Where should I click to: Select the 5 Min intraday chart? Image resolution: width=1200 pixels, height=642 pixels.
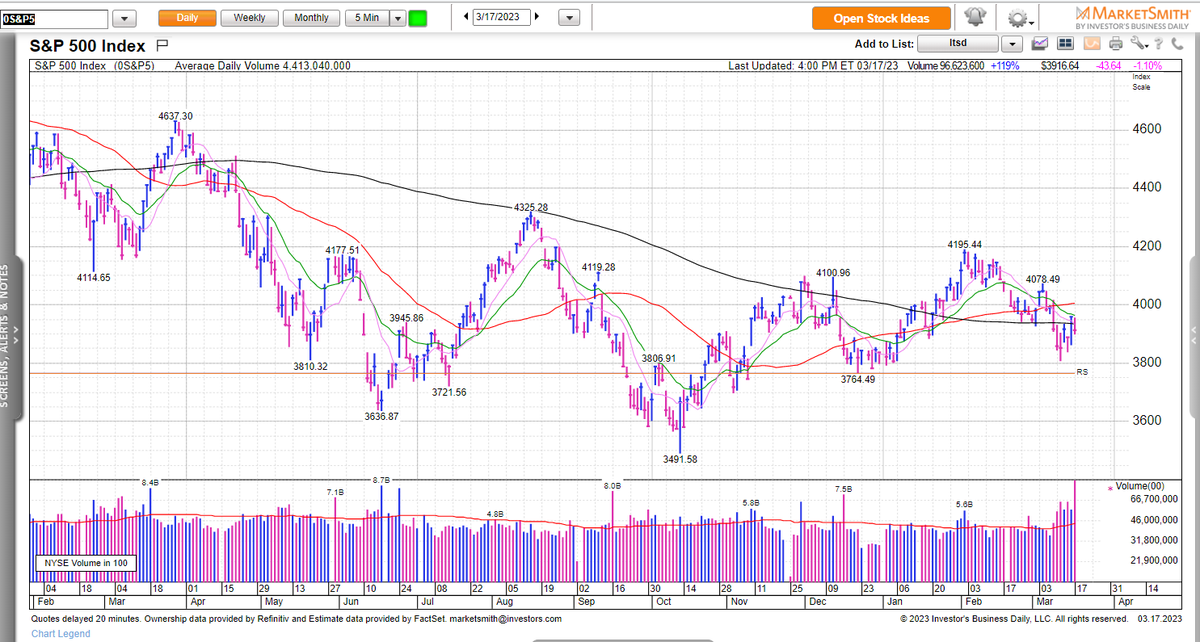point(367,18)
